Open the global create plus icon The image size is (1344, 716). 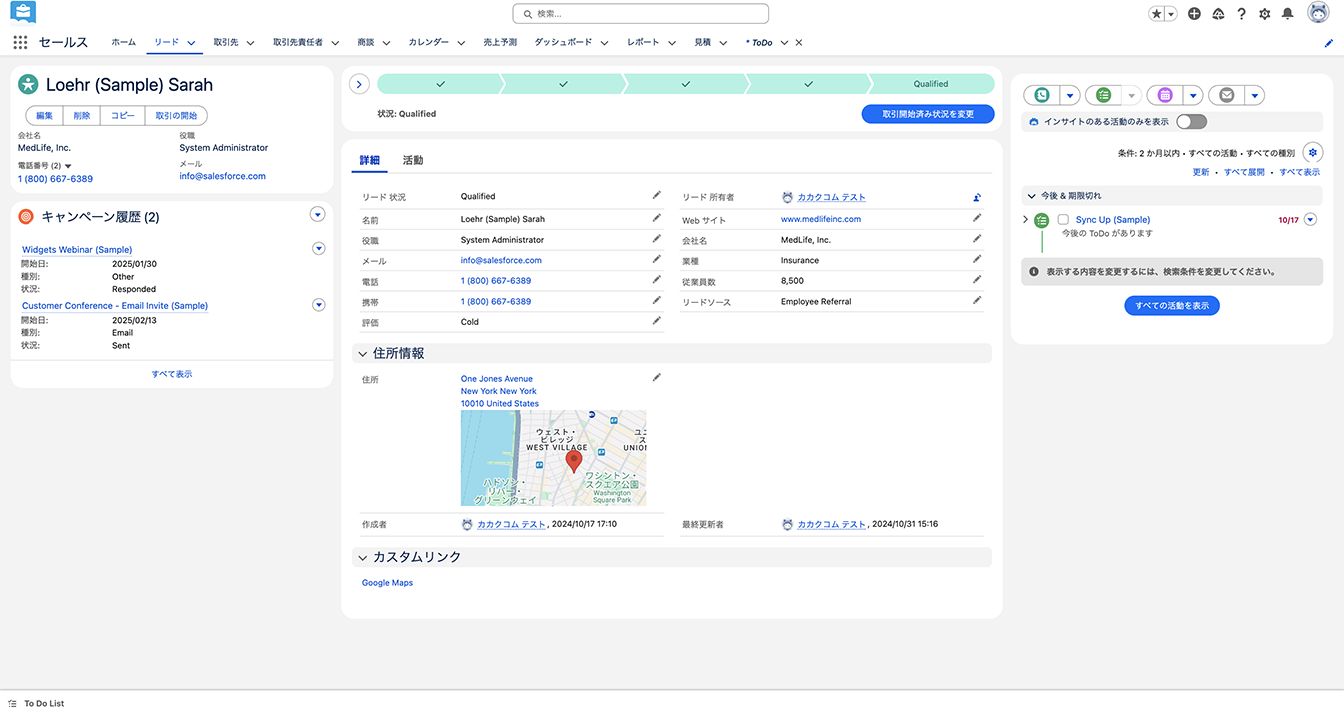pos(1194,14)
